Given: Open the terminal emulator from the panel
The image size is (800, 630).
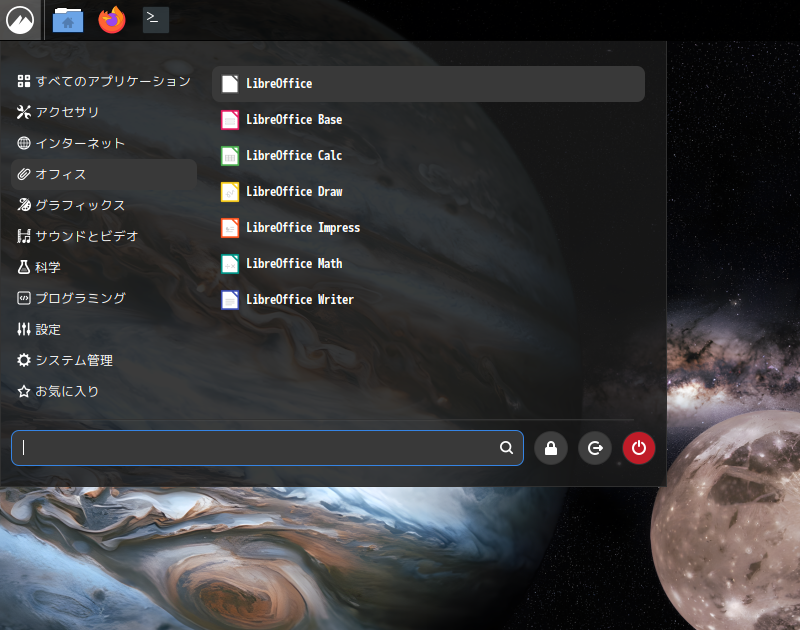Looking at the screenshot, I should tap(156, 20).
